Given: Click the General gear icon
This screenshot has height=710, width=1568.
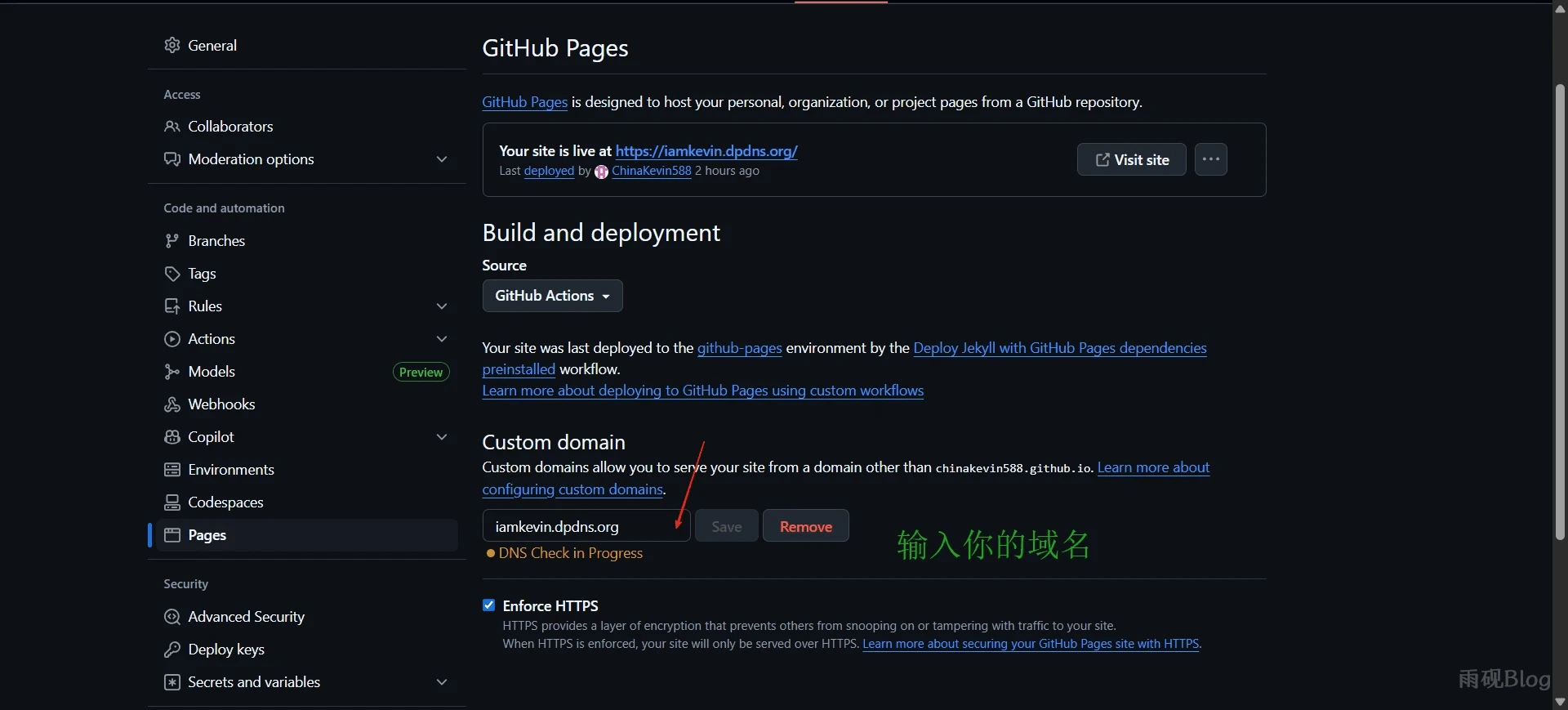Looking at the screenshot, I should [171, 45].
